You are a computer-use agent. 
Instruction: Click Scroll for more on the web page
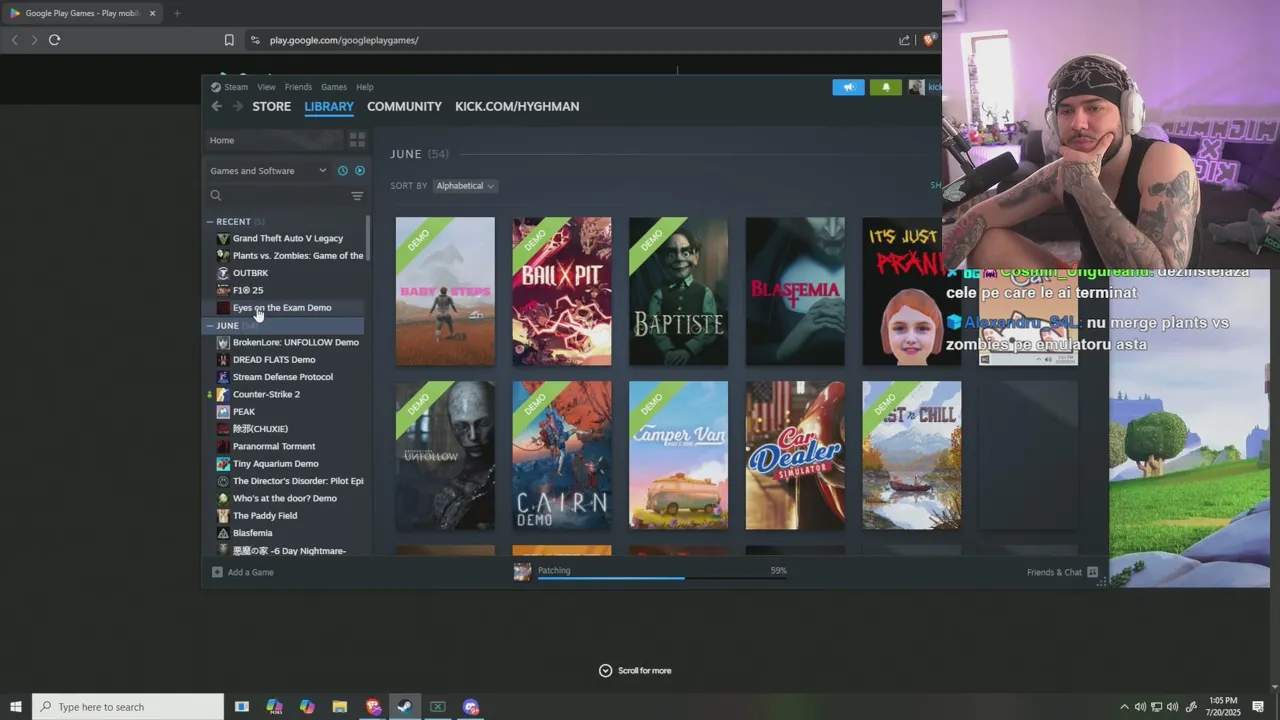(x=635, y=671)
